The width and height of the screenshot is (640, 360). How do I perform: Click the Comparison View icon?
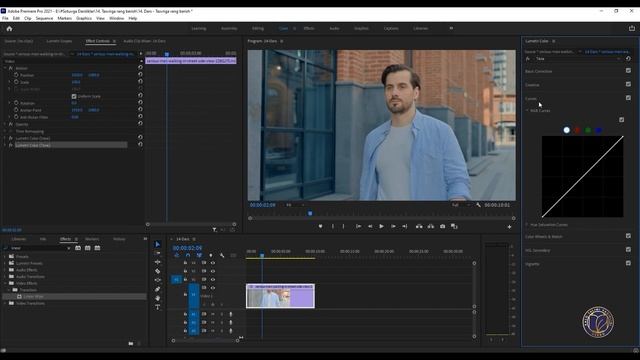point(454,226)
